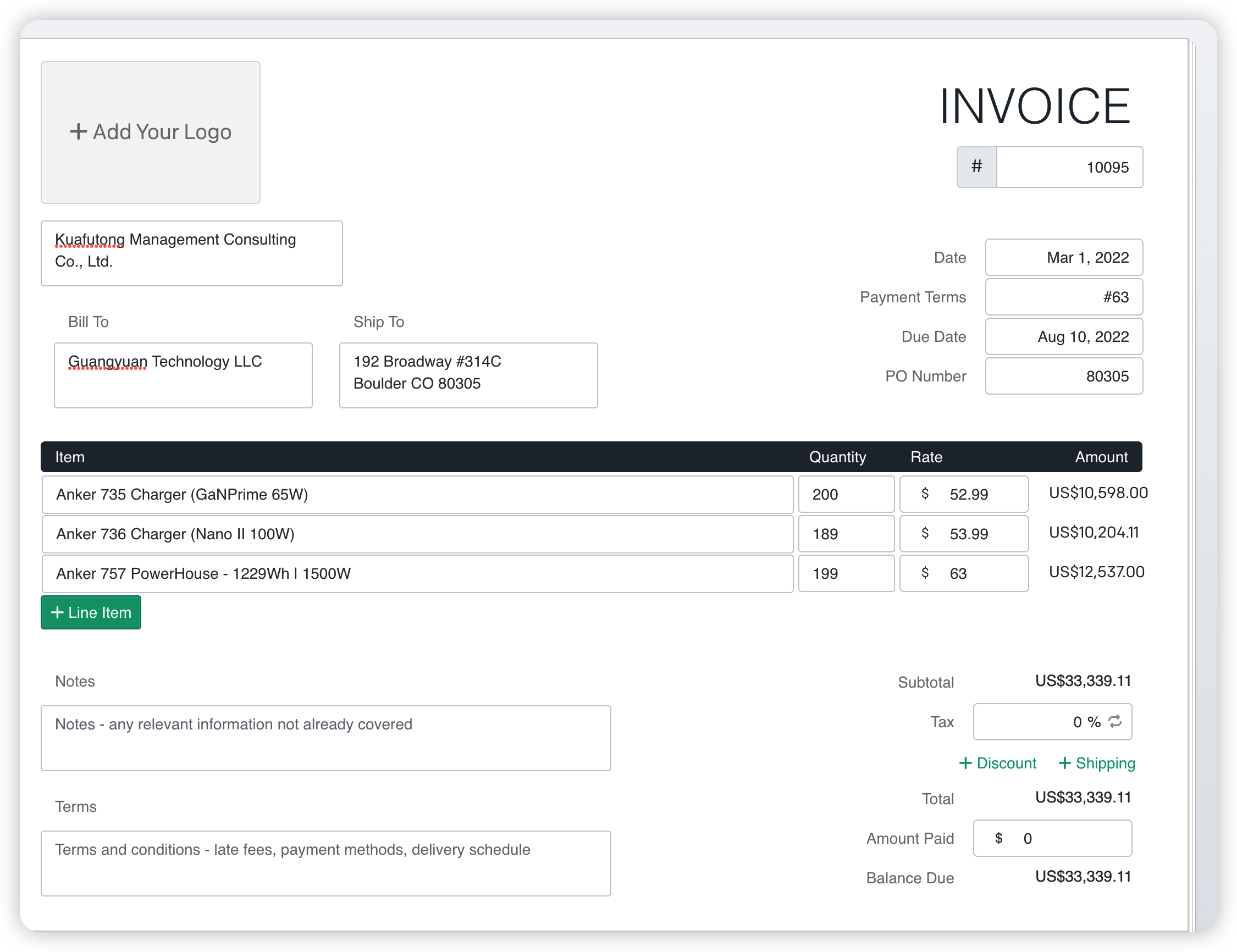Edit Payment Terms field #63
Image resolution: width=1237 pixels, height=952 pixels.
click(1064, 297)
